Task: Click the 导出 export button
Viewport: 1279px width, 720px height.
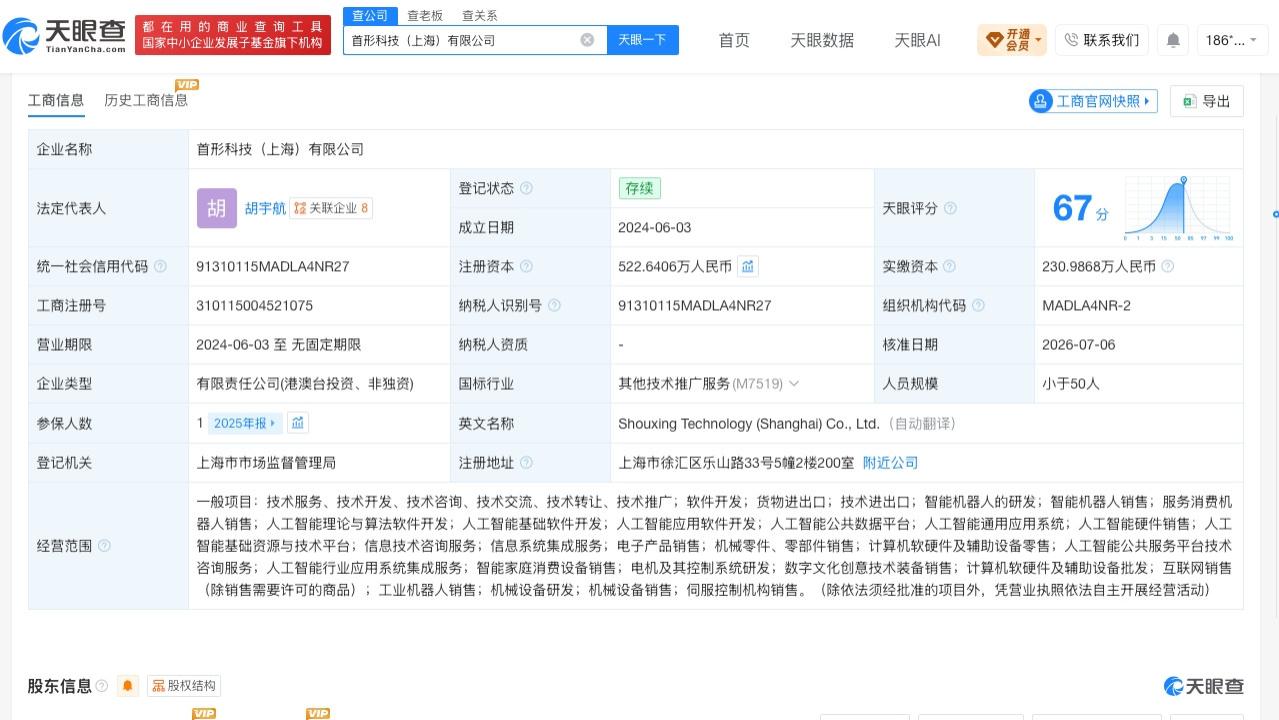Action: point(1206,101)
